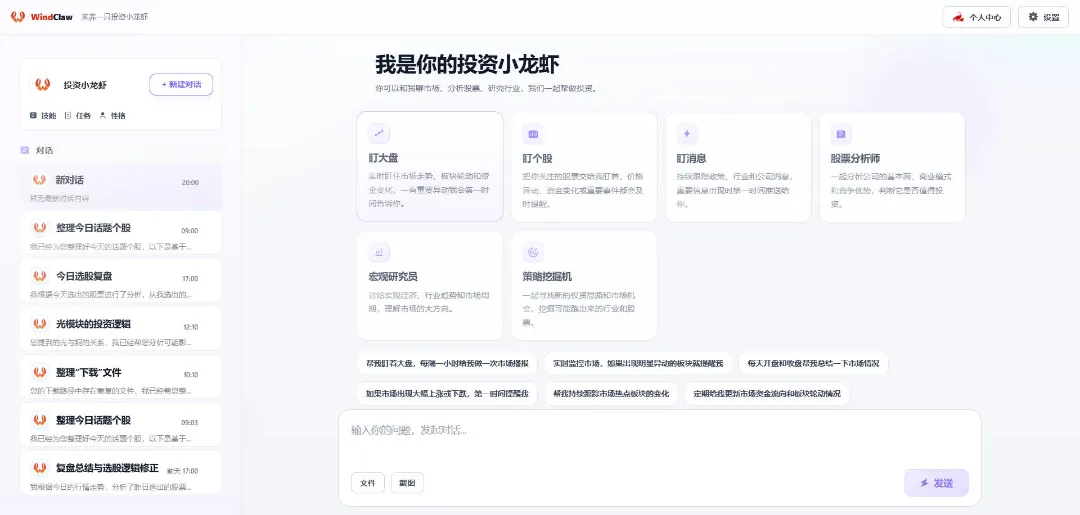Open 设置 settings button

1043,17
